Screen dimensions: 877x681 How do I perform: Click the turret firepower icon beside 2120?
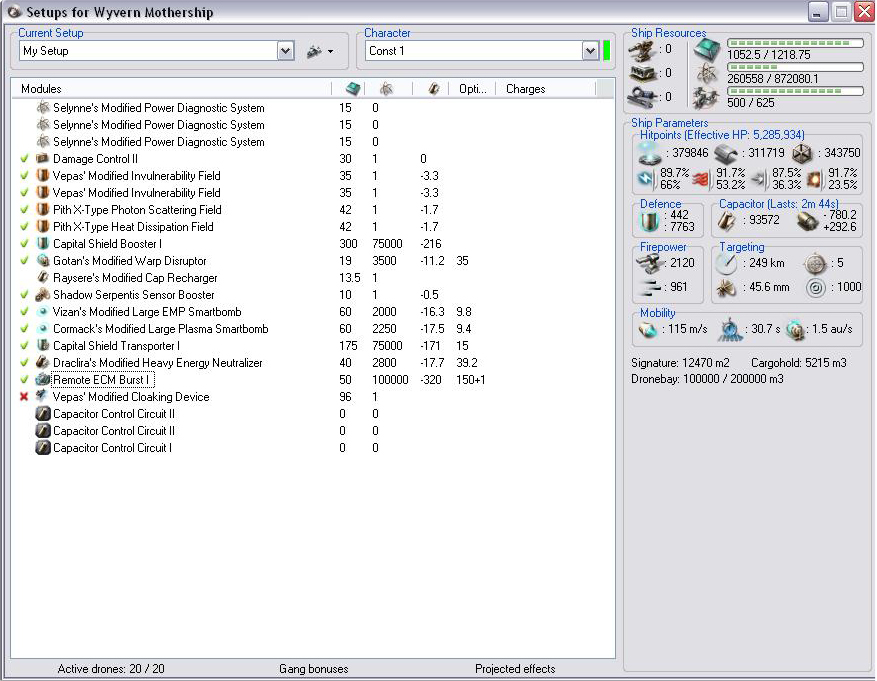650,263
